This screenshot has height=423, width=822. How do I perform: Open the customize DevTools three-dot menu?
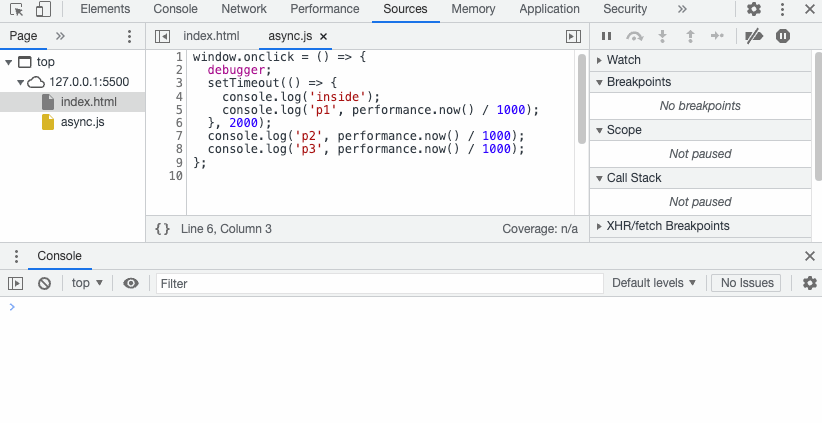point(782,9)
